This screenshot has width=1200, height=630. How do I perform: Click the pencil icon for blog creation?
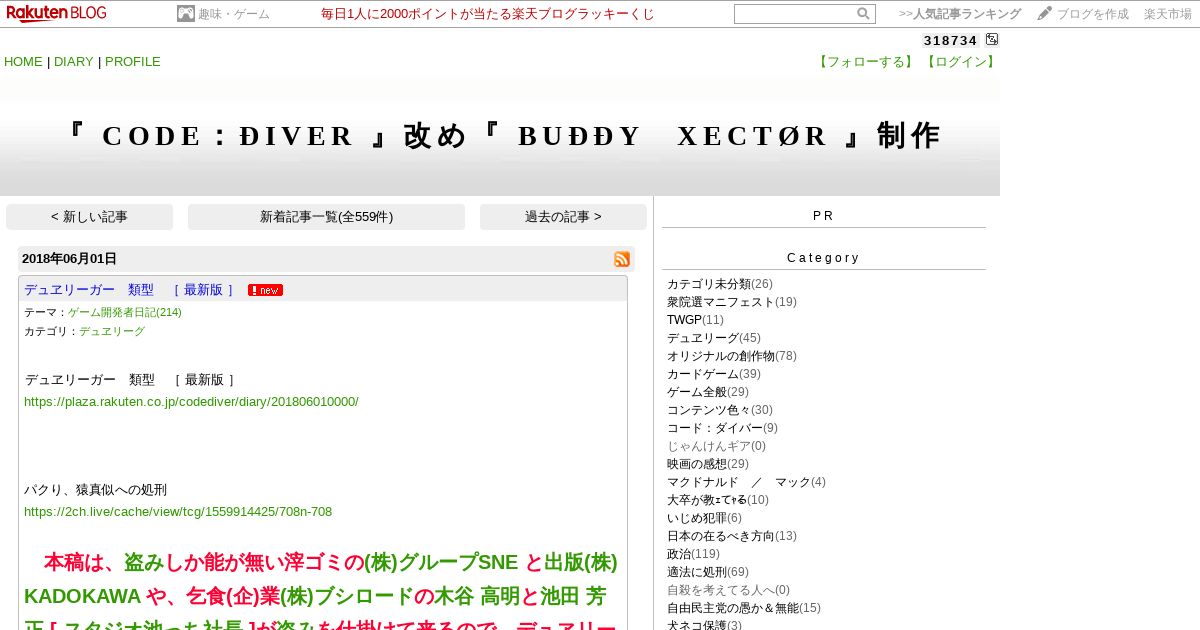1044,14
